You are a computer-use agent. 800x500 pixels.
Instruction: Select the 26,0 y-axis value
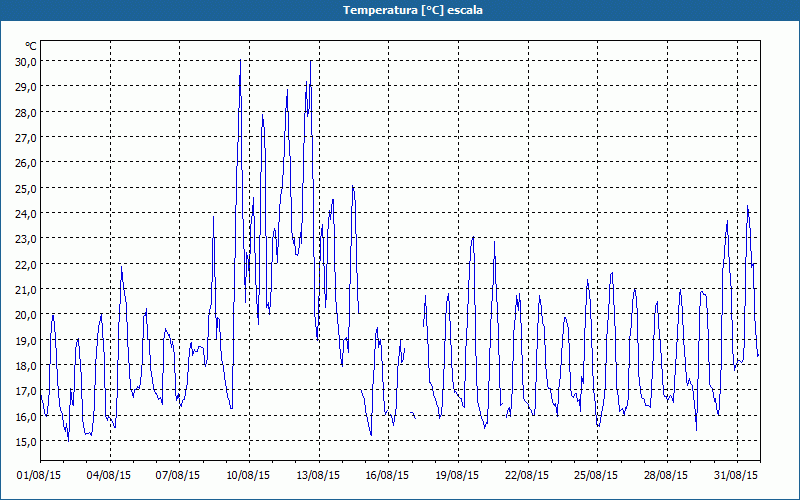coord(26,163)
